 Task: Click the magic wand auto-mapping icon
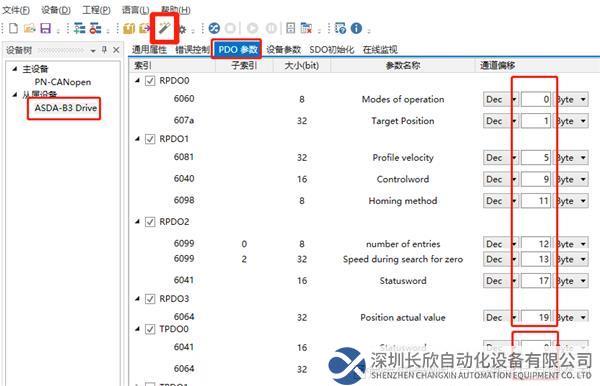coord(165,28)
